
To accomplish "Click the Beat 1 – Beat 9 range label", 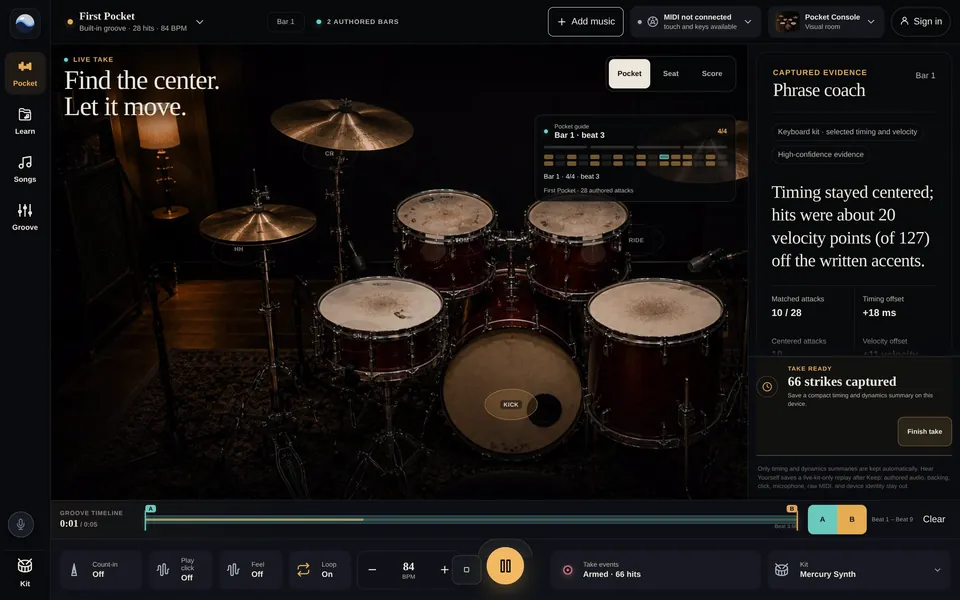I will (892, 519).
